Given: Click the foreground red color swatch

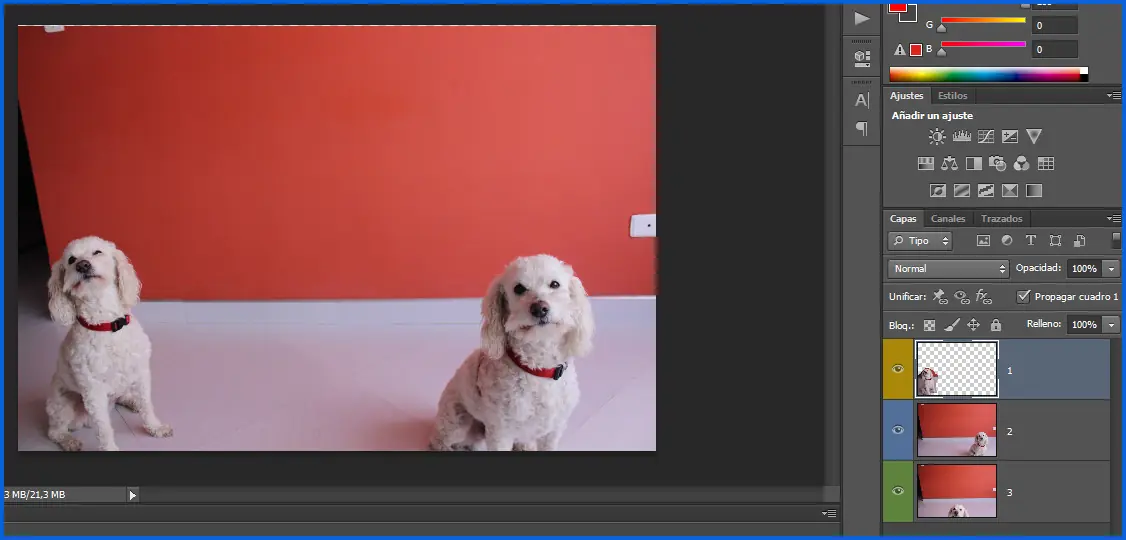Looking at the screenshot, I should pyautogui.click(x=897, y=6).
